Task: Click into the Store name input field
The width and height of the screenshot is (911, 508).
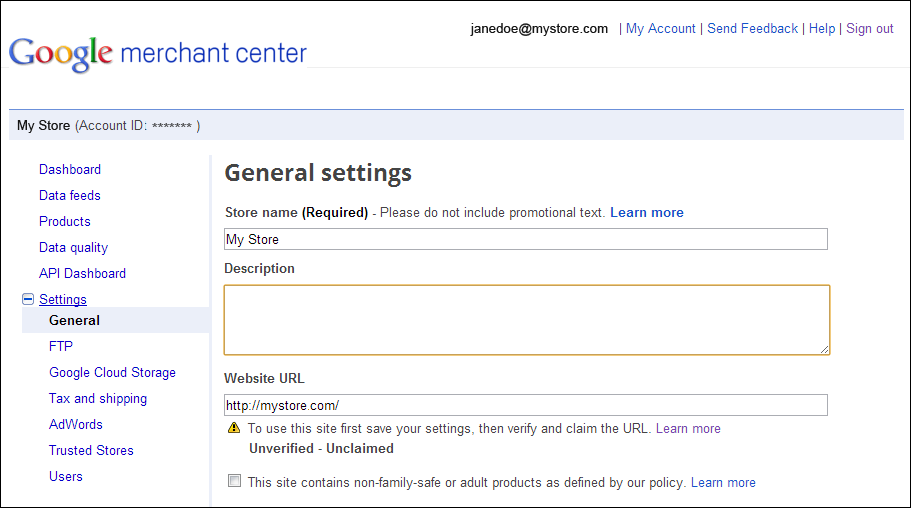Action: pyautogui.click(x=526, y=239)
